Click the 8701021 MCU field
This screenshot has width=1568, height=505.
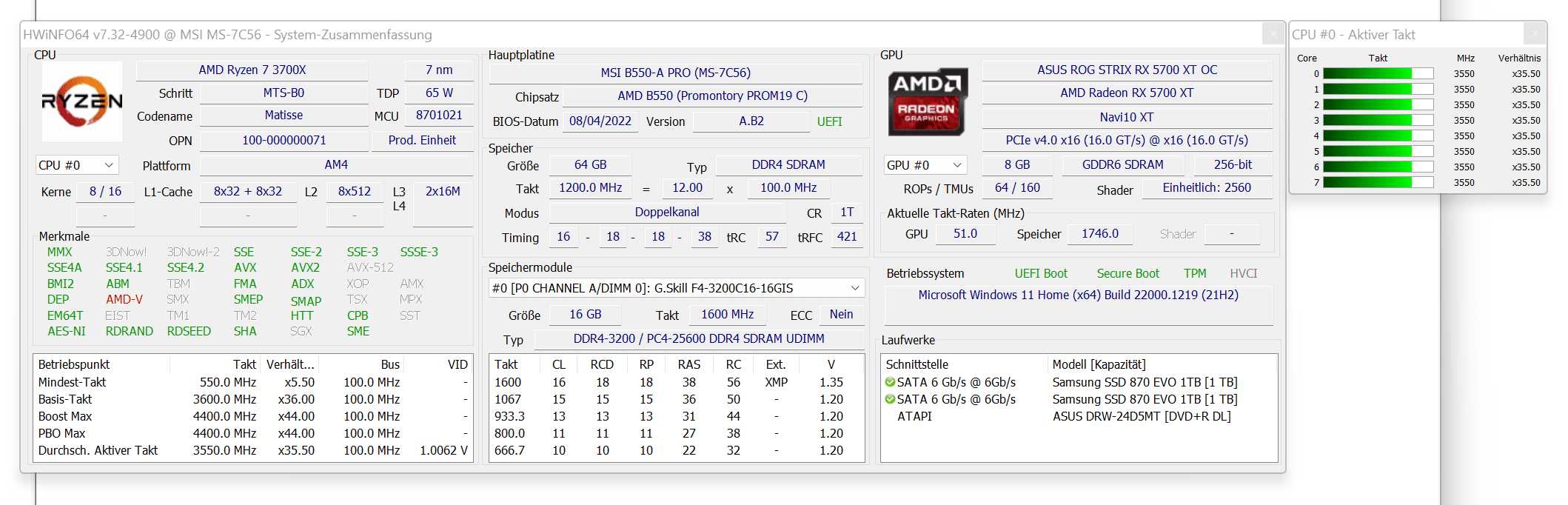[439, 116]
